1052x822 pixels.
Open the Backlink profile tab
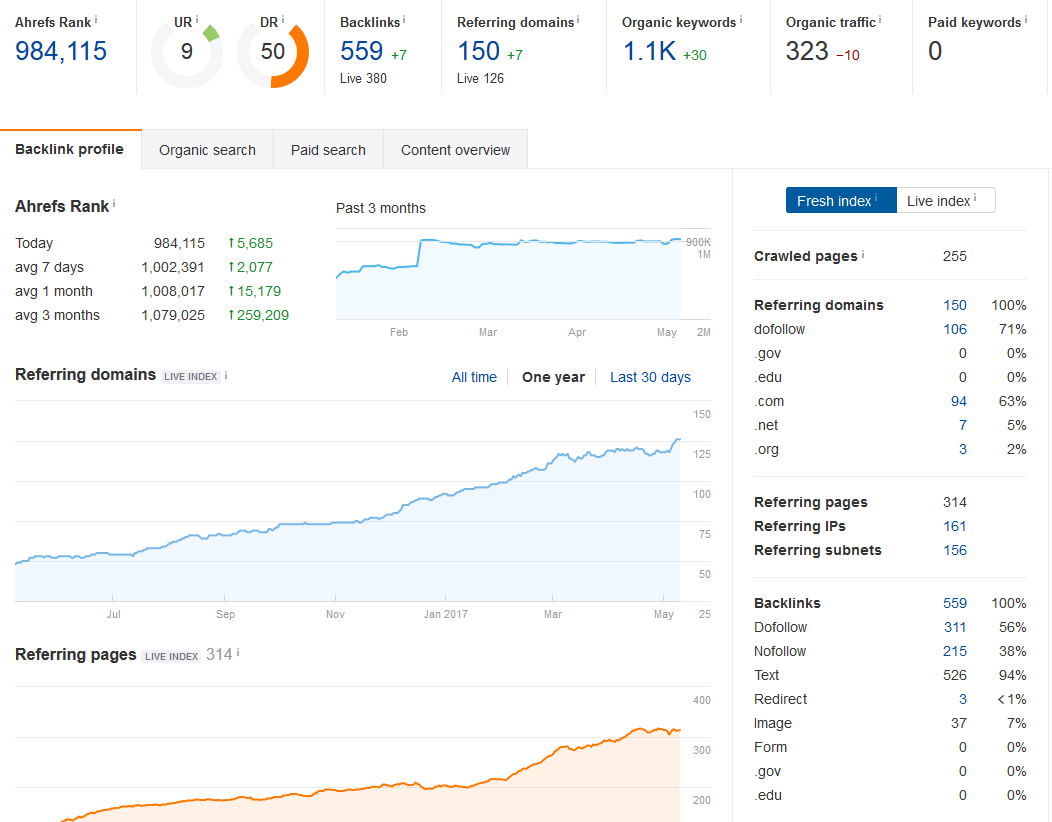(70, 149)
